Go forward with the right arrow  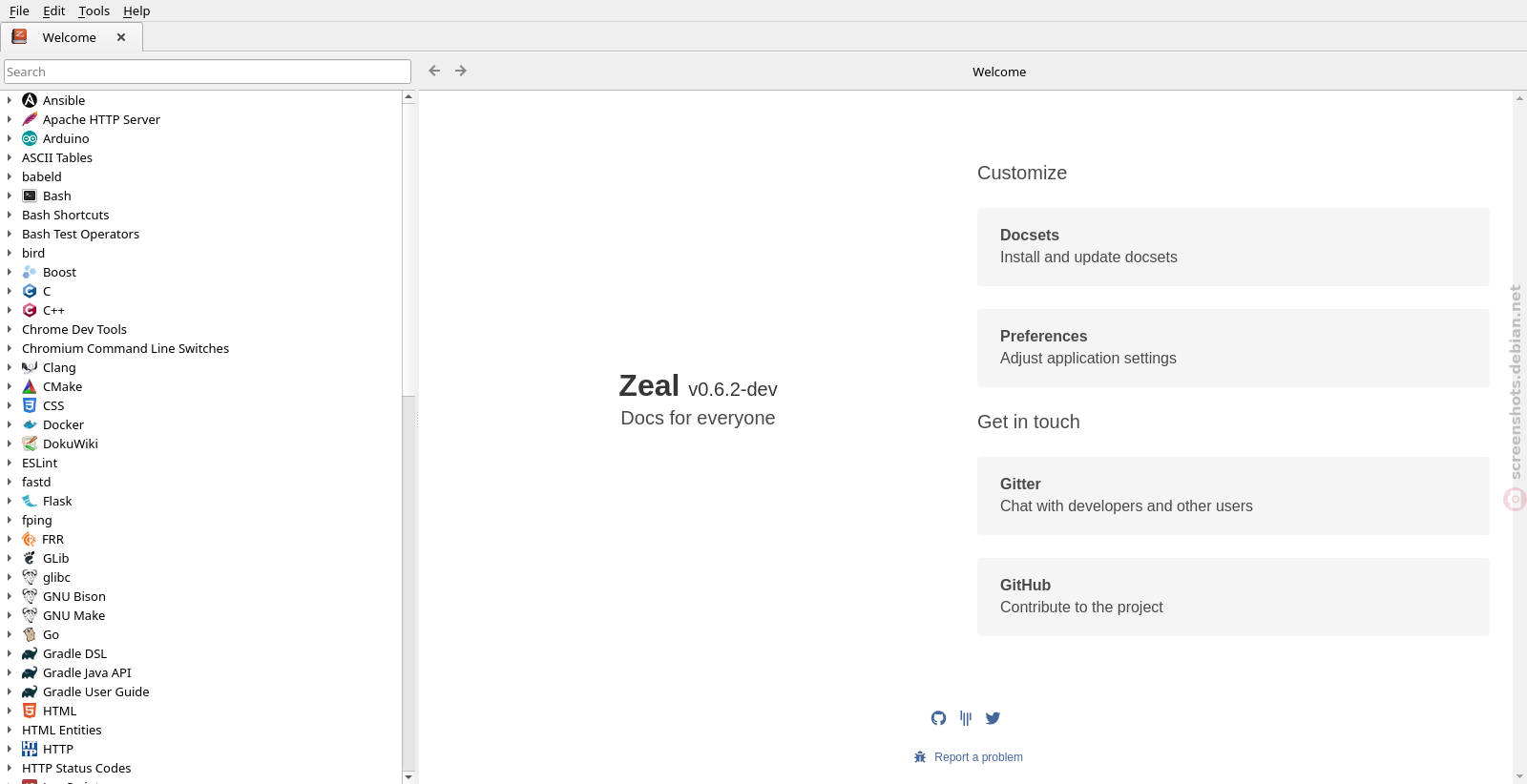coord(461,71)
